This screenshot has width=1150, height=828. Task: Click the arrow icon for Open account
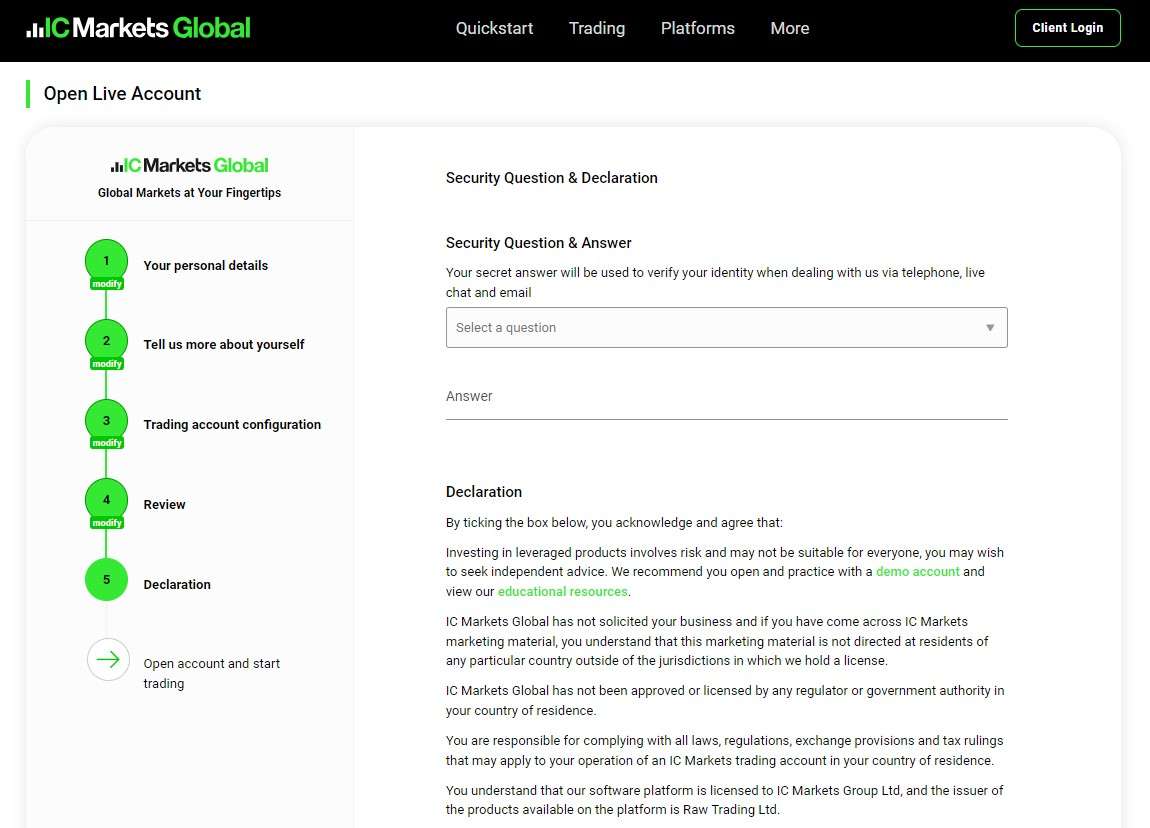pos(108,659)
